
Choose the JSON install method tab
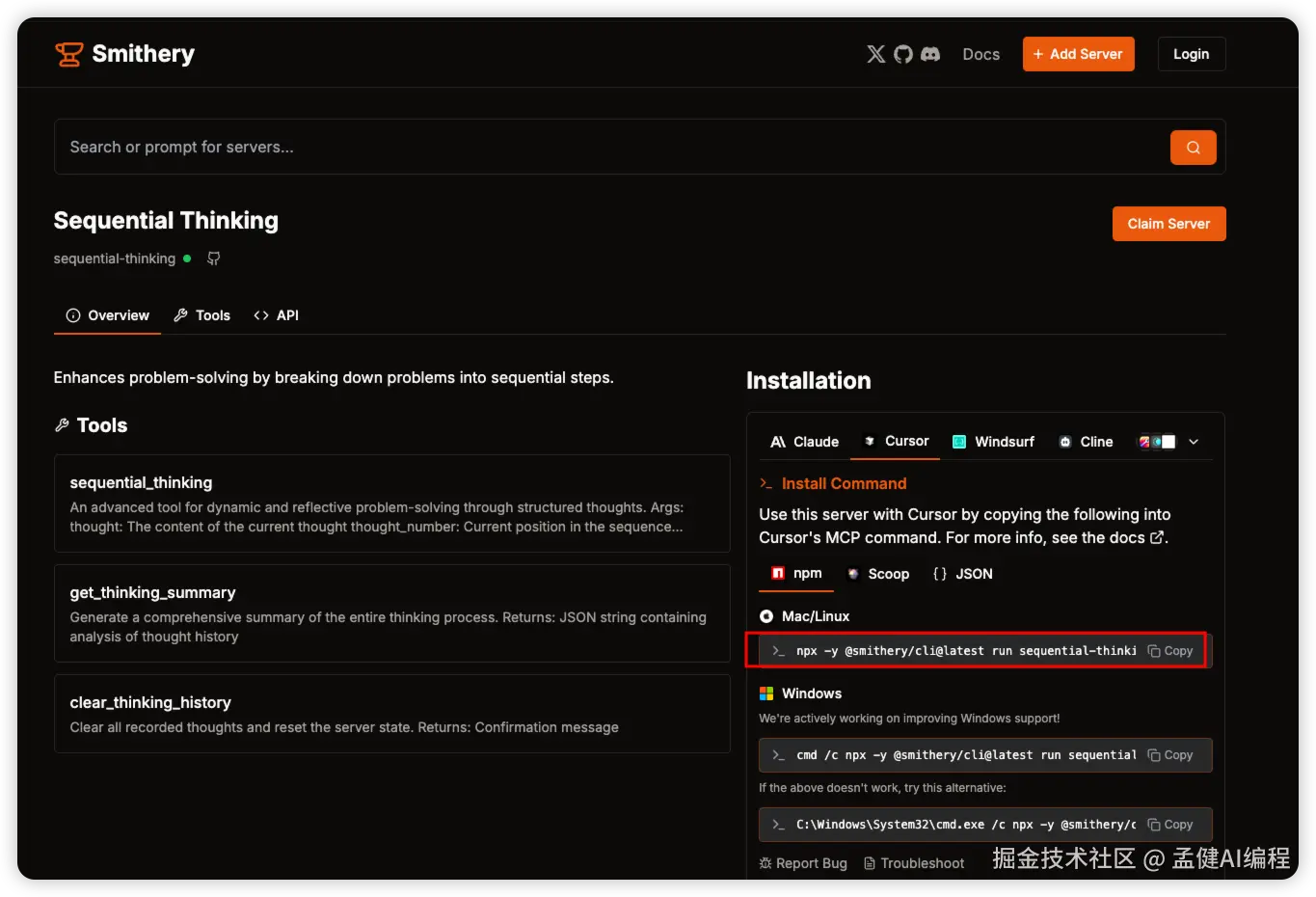(x=962, y=574)
